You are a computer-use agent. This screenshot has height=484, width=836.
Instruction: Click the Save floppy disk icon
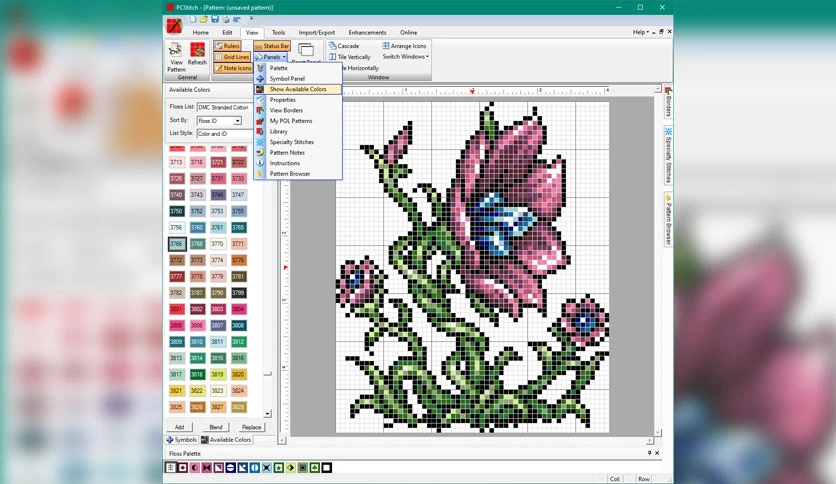click(215, 19)
